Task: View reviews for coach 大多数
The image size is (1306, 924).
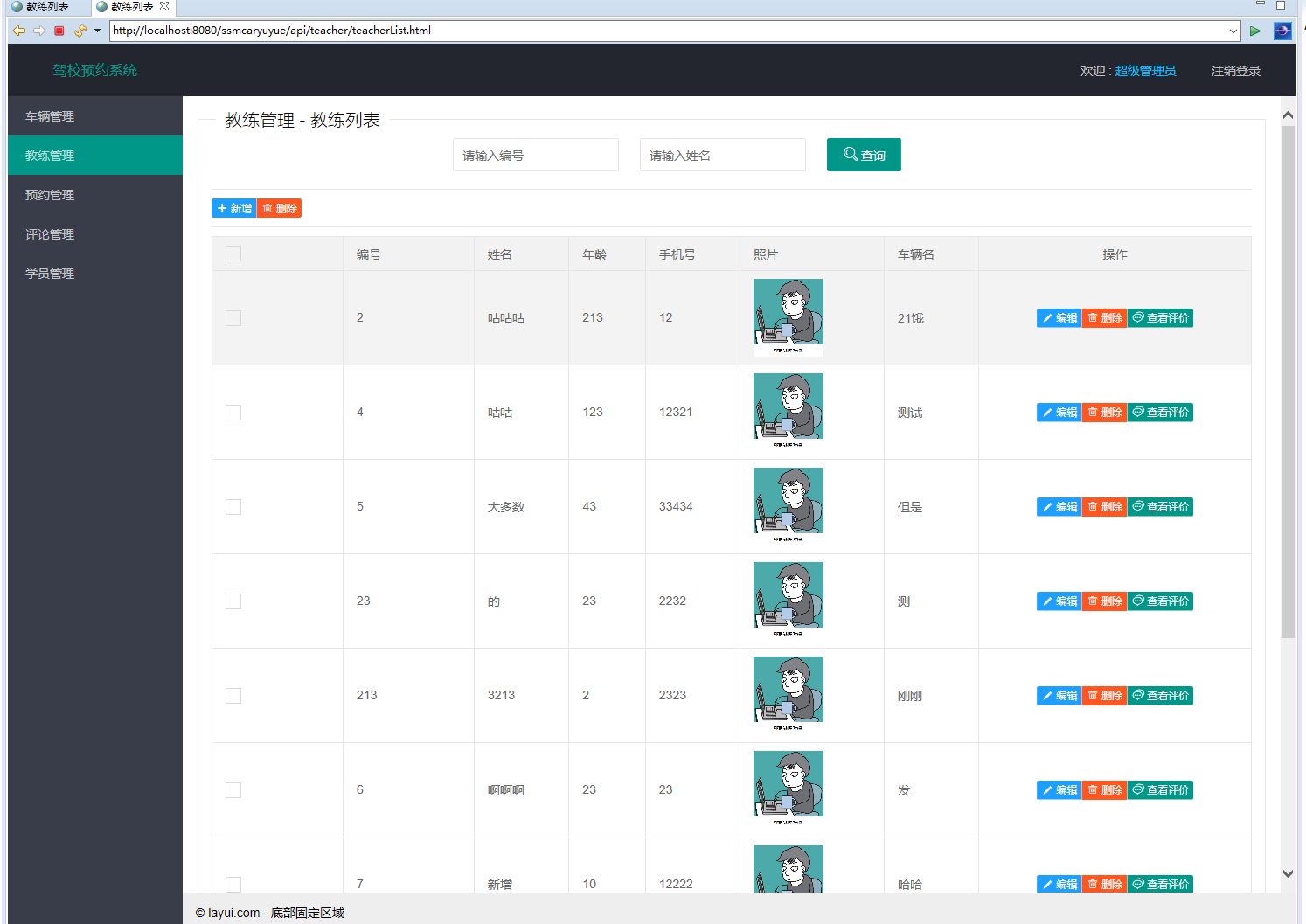Action: point(1160,507)
